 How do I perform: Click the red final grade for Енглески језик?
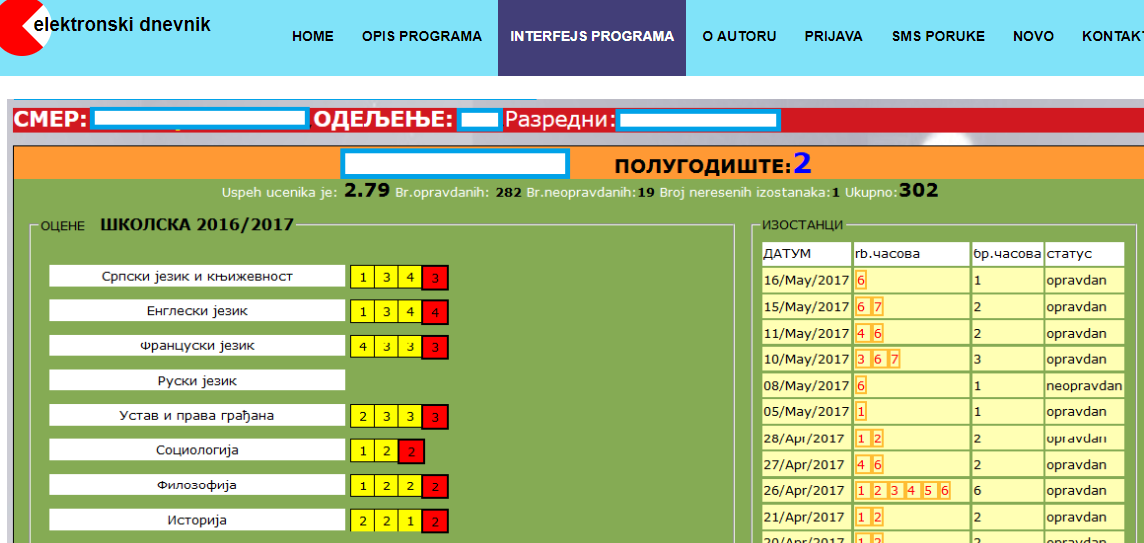[x=435, y=312]
